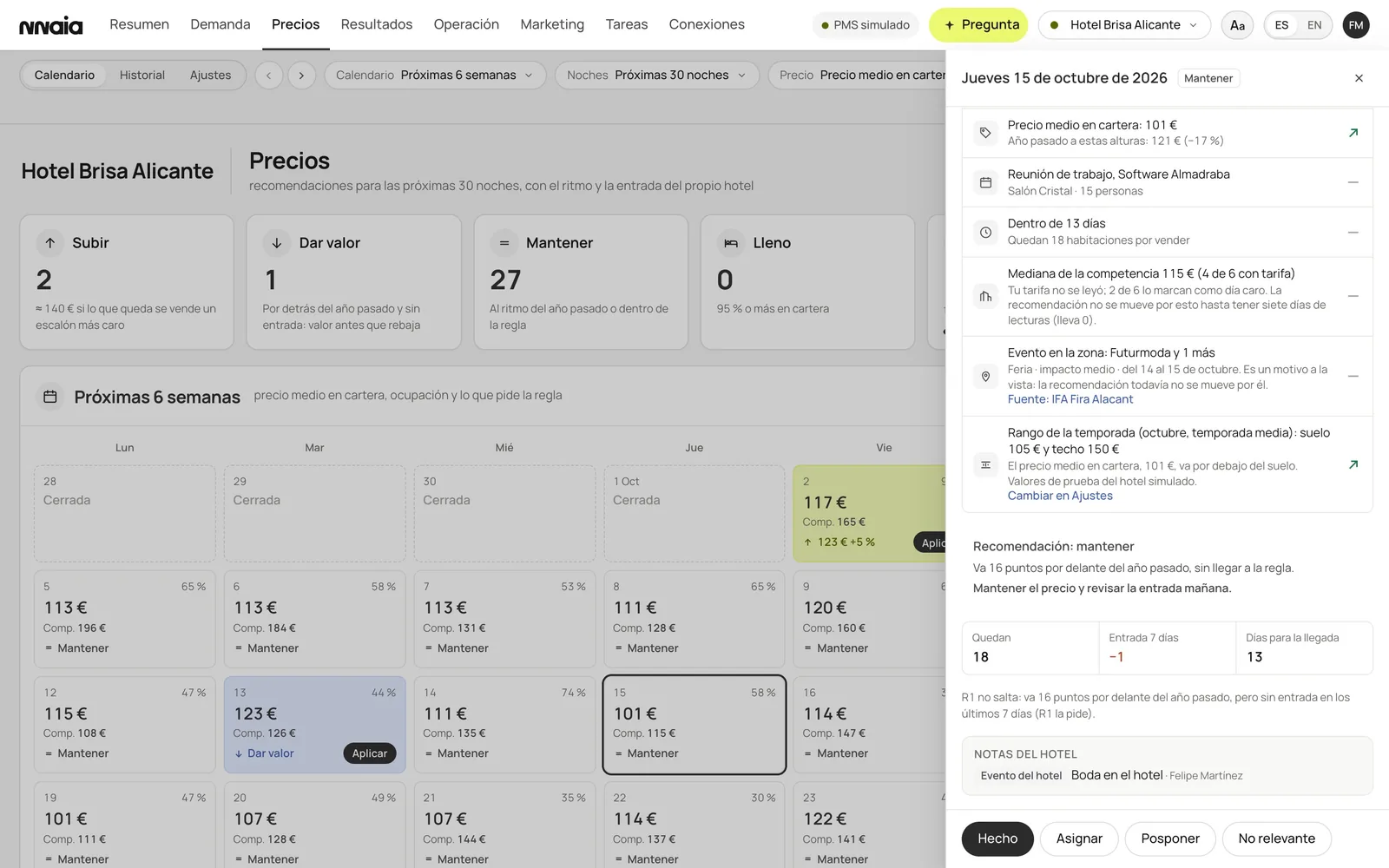The image size is (1389, 868).
Task: Follow the Cambiar en Ajustes link
Action: [x=1060, y=496]
